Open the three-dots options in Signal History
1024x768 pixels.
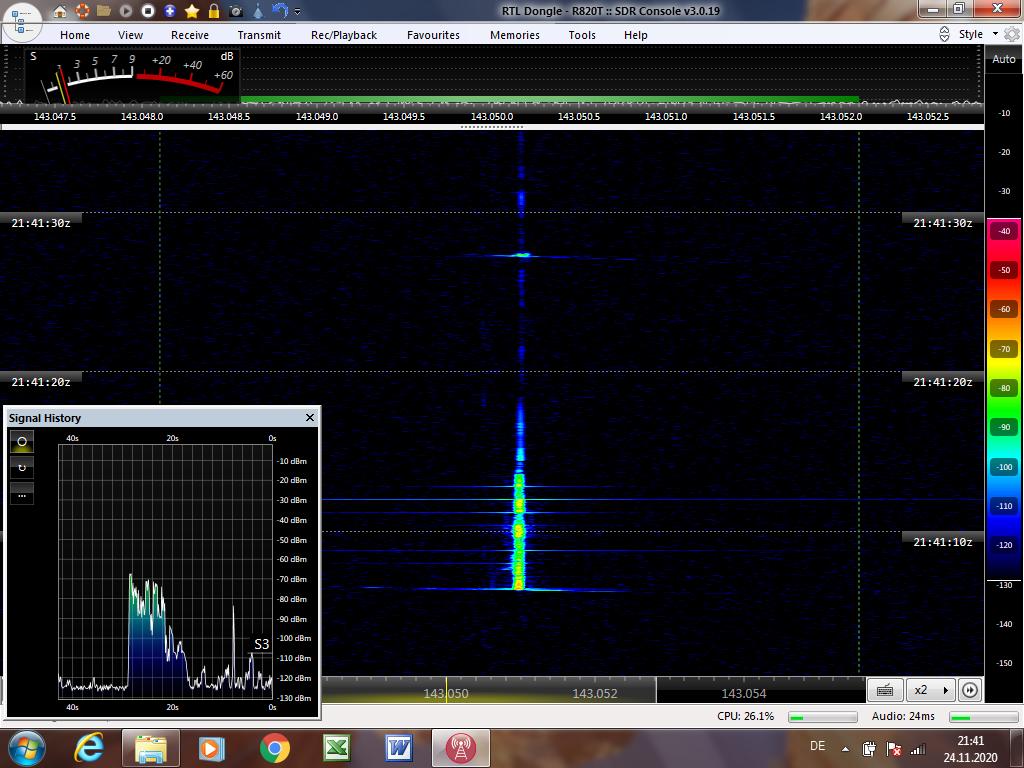pyautogui.click(x=22, y=494)
